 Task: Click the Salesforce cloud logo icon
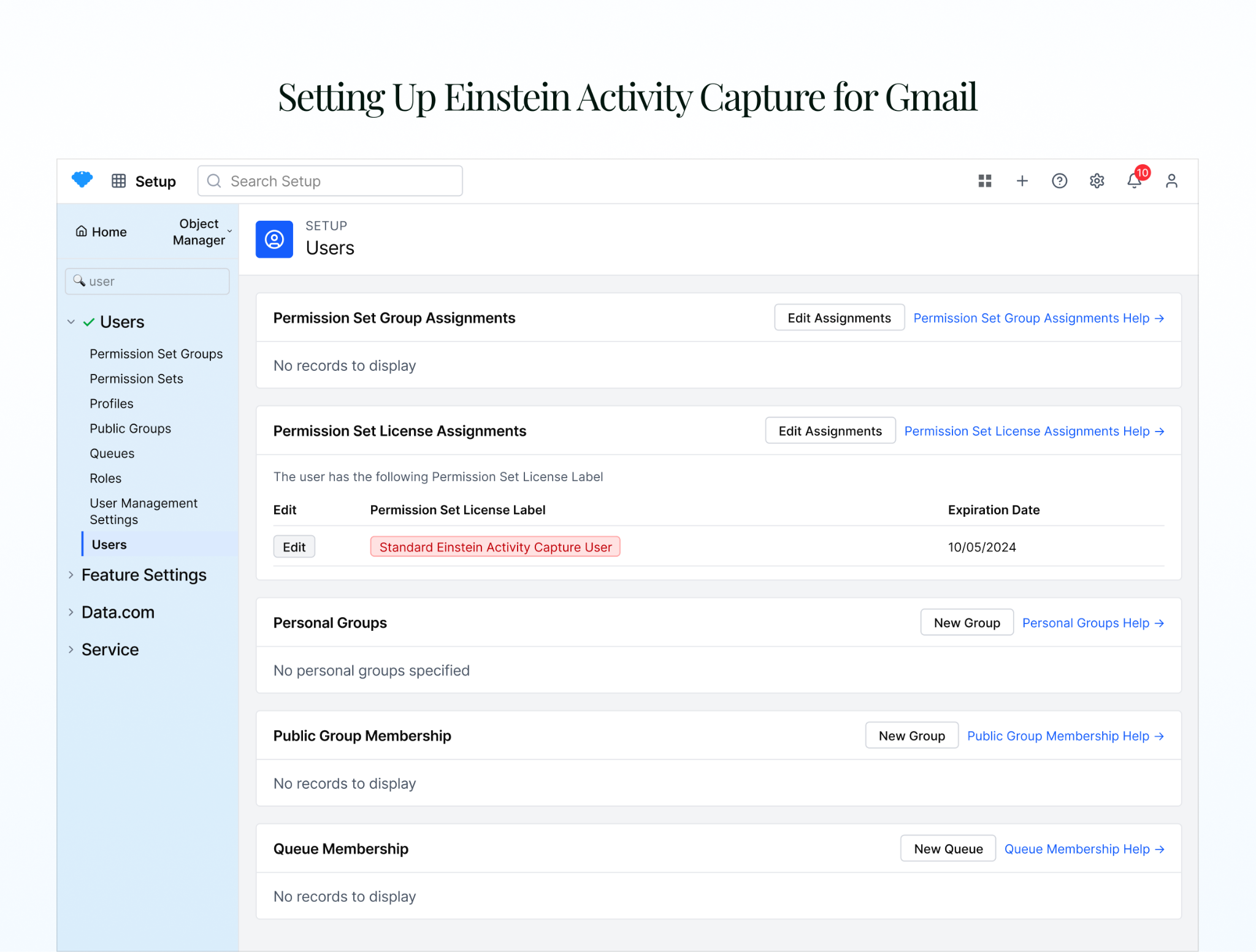point(82,180)
